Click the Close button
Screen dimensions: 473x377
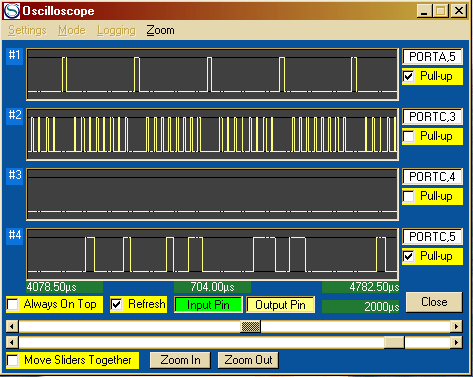(434, 302)
